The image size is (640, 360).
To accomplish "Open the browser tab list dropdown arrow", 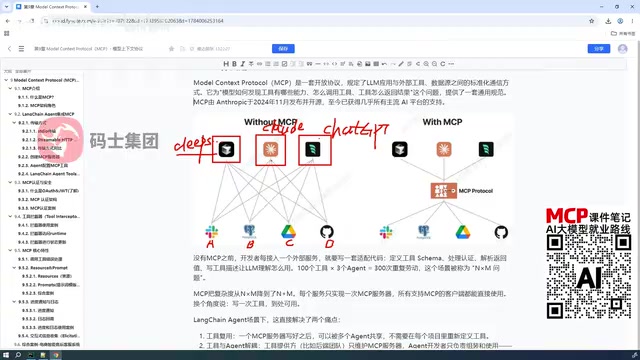I will coord(6,7).
